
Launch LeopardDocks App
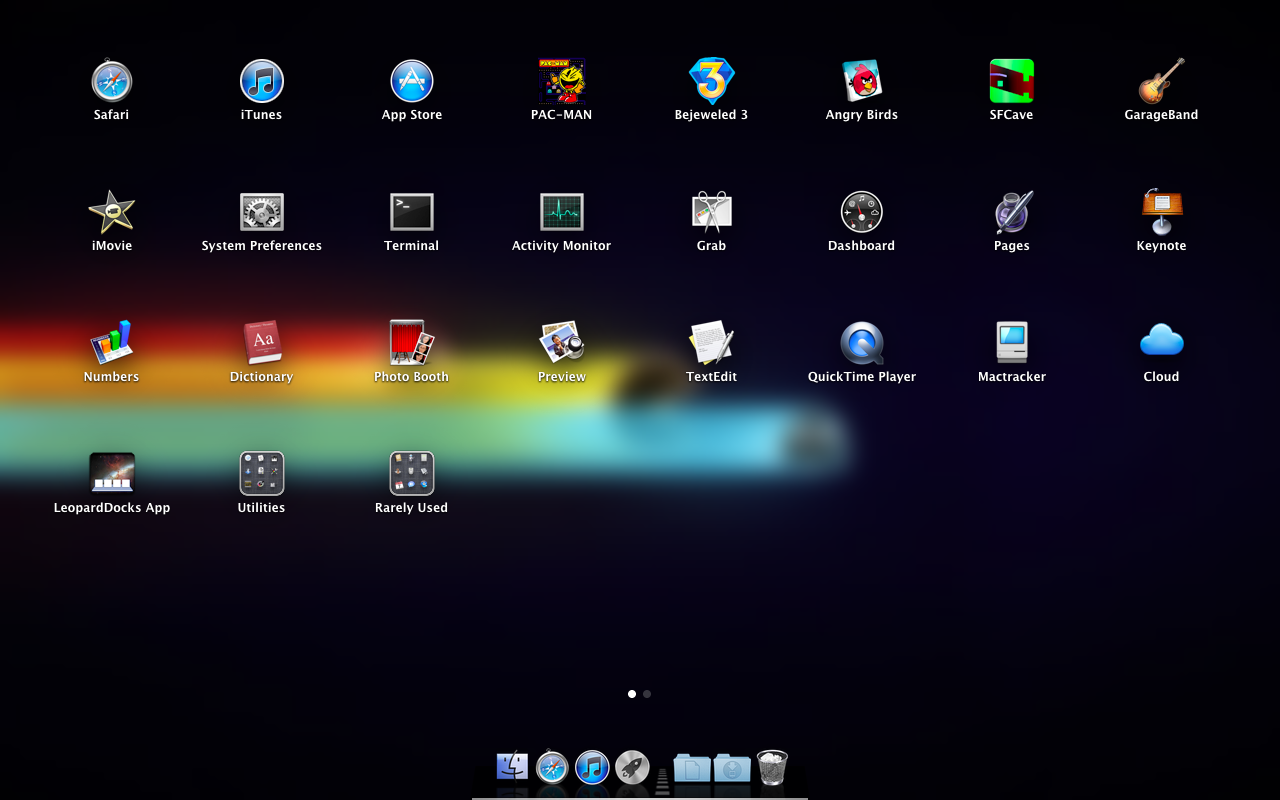coord(112,472)
